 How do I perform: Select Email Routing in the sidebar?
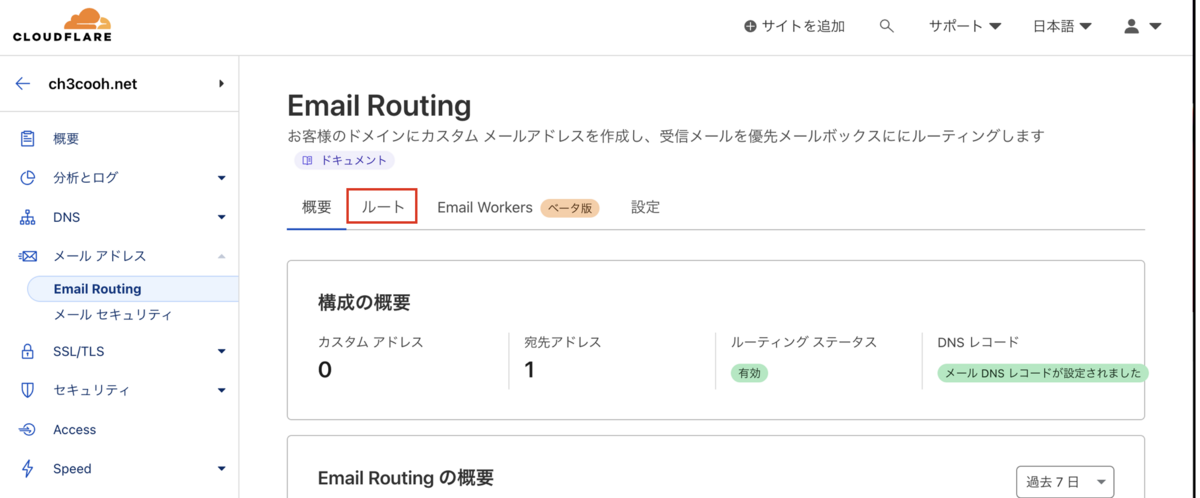133,289
